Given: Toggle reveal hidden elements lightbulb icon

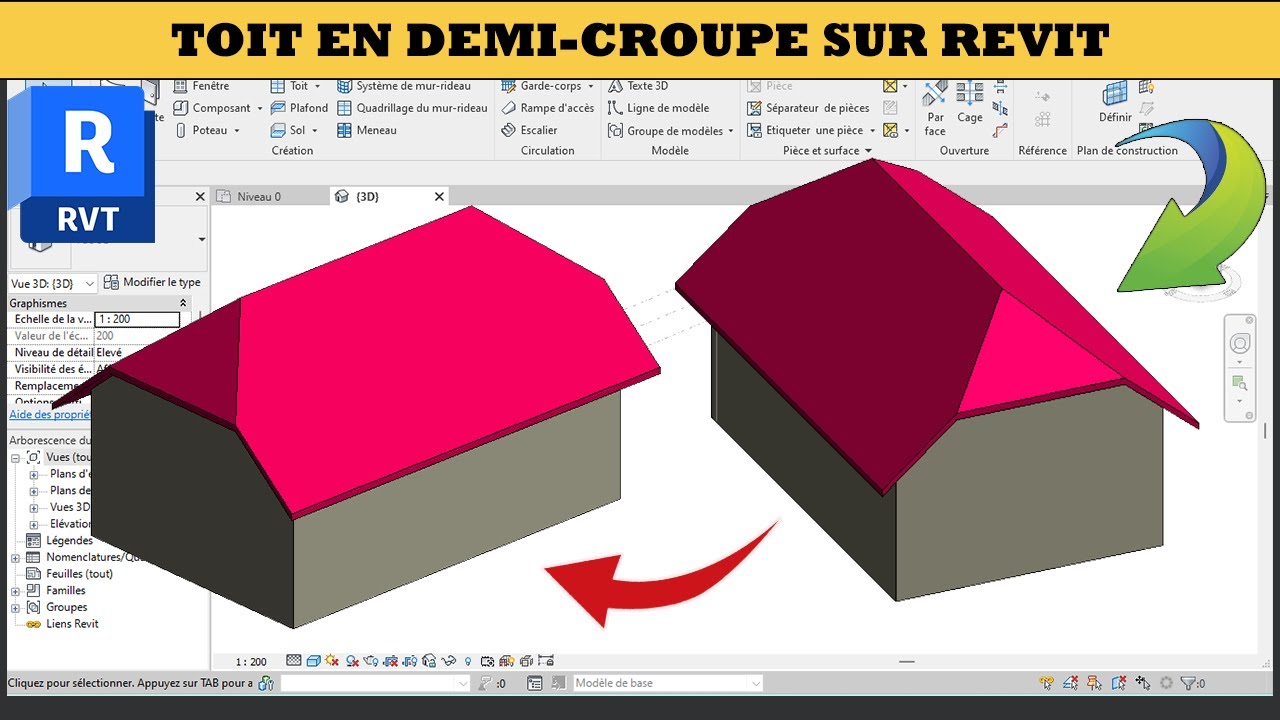Looking at the screenshot, I should pos(468,661).
